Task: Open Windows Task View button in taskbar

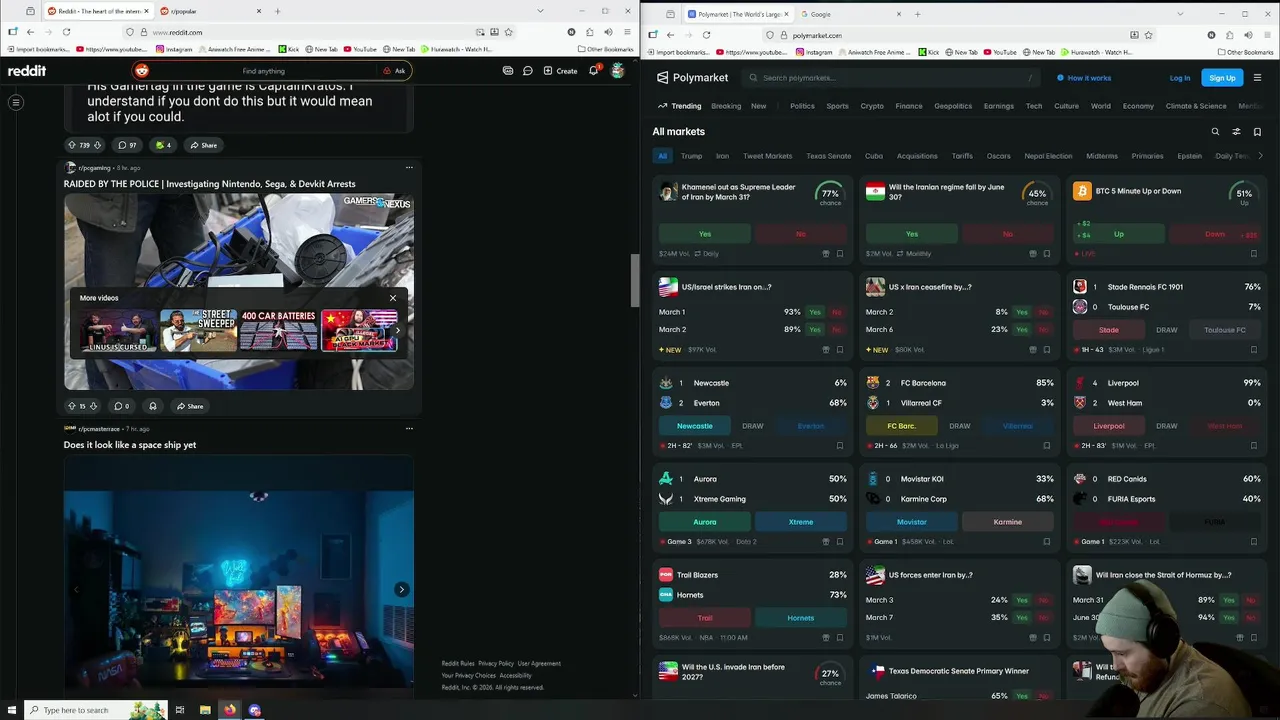Action: (x=180, y=710)
